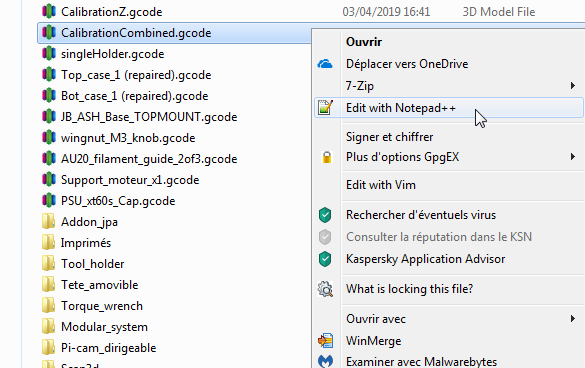Select the Top_case_1 (repaired).gcode name
The image size is (585, 368).
click(x=136, y=75)
